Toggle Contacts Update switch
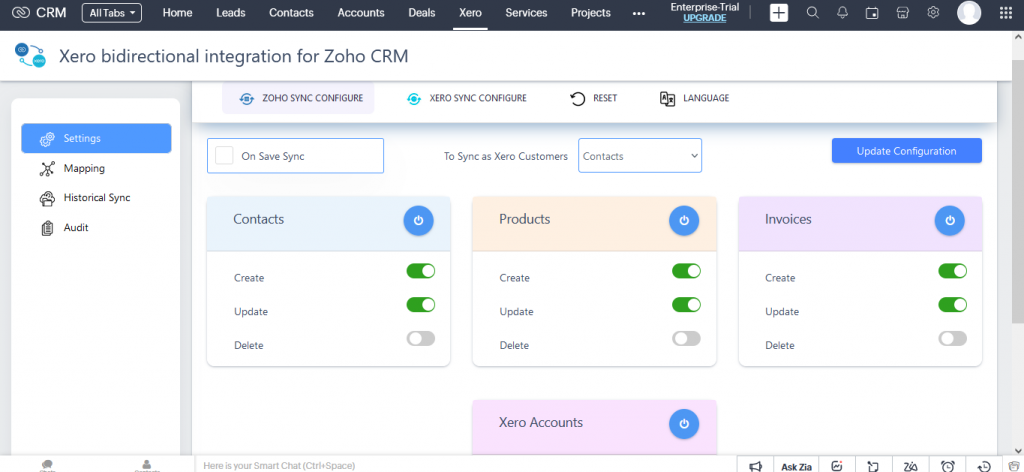 (x=421, y=304)
